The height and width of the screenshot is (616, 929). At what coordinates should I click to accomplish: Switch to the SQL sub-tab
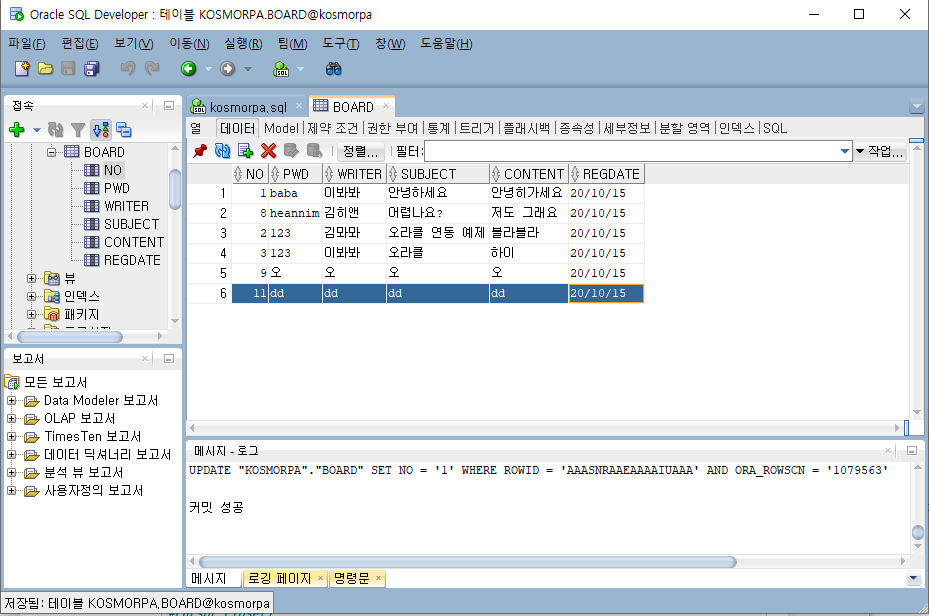(x=775, y=129)
